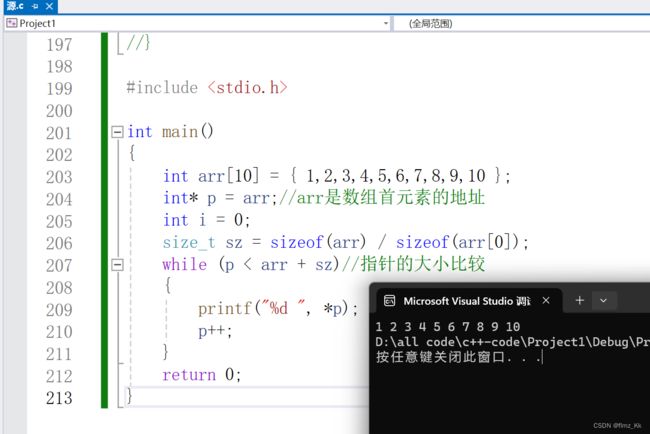Pin the 源.c document tab
The height and width of the screenshot is (434, 650).
[x=35, y=6]
